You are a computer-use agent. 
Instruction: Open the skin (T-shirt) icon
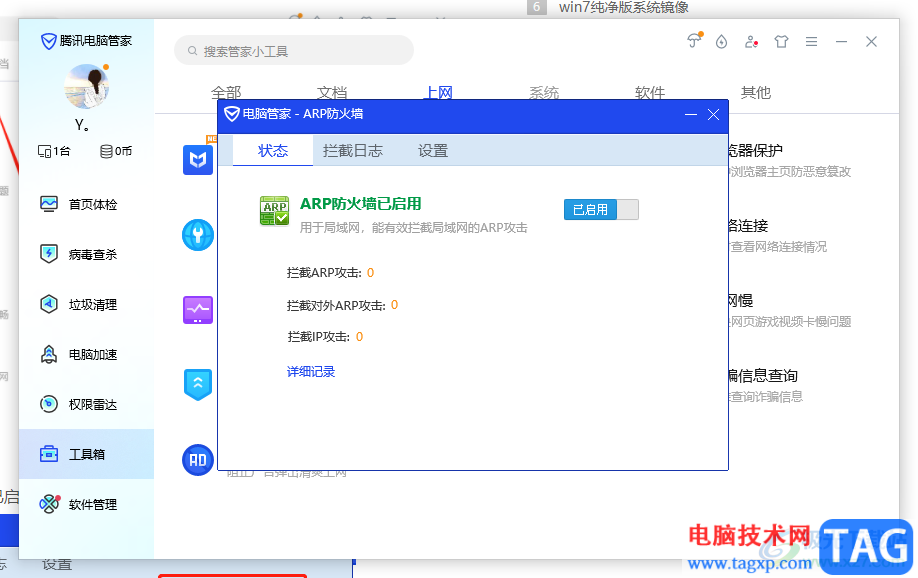781,42
